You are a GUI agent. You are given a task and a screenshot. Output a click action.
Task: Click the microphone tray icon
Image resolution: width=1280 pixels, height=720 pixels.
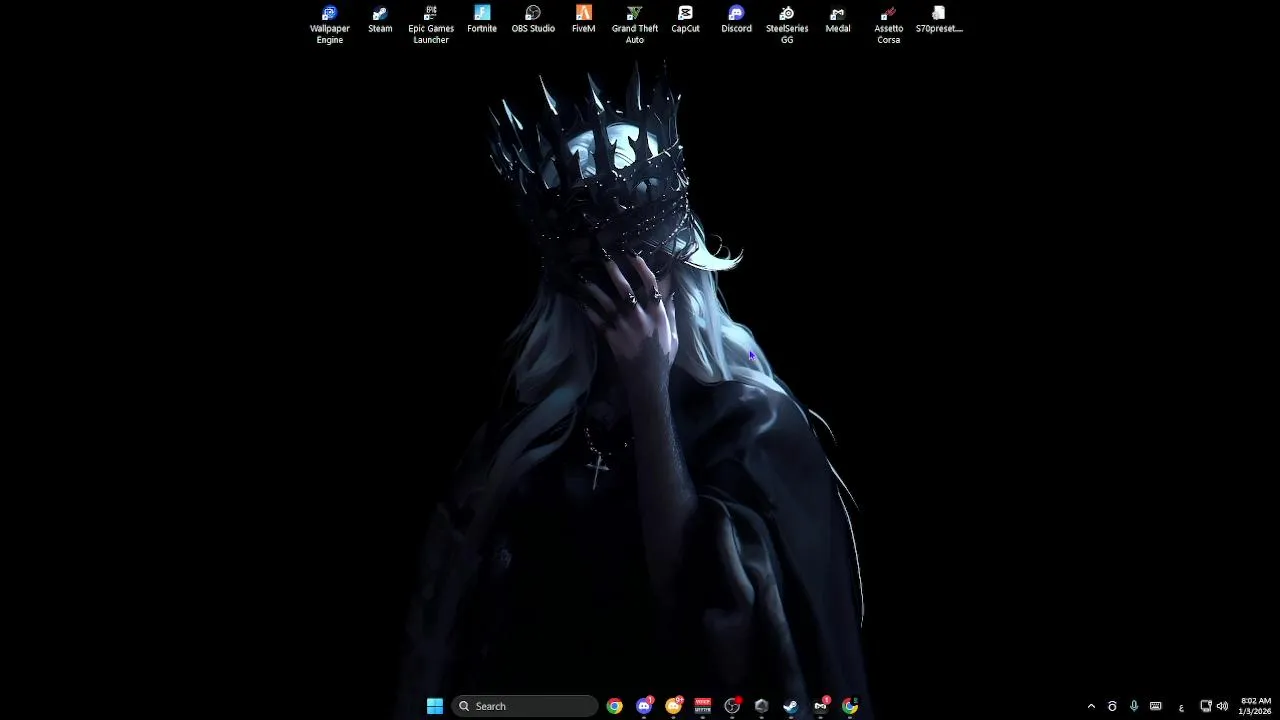(1133, 706)
